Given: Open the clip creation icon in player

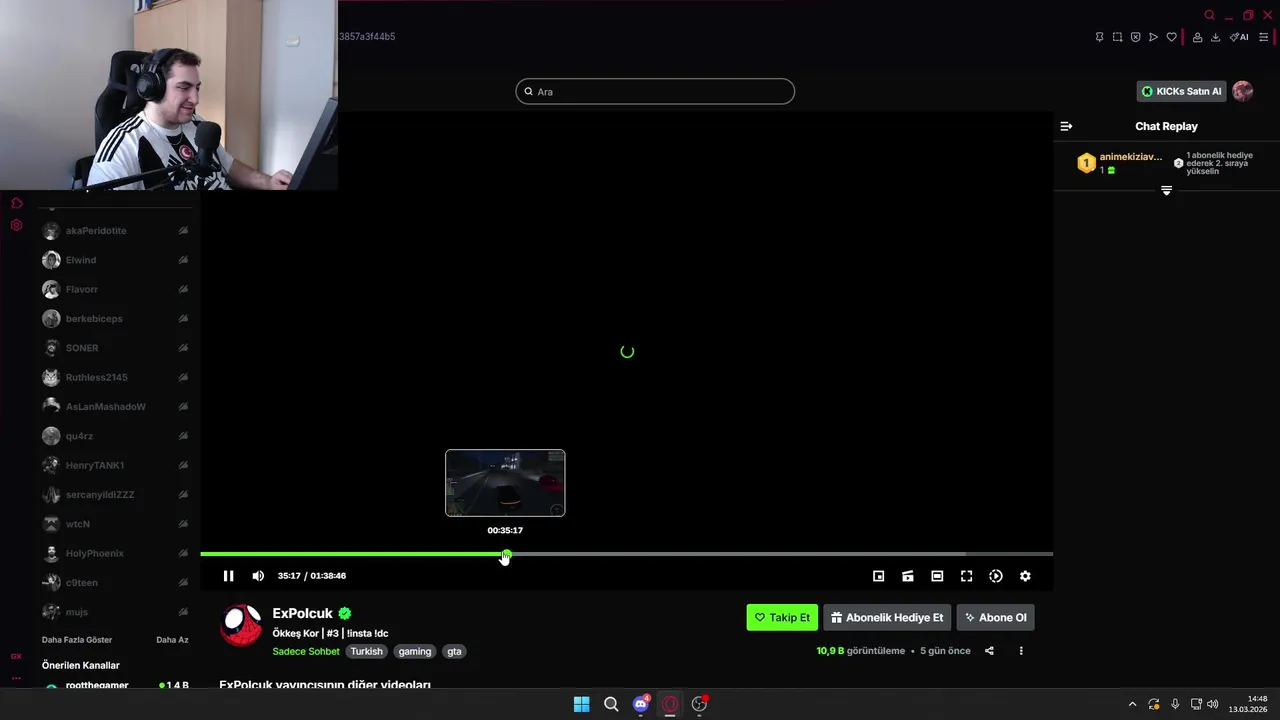Looking at the screenshot, I should 908,576.
